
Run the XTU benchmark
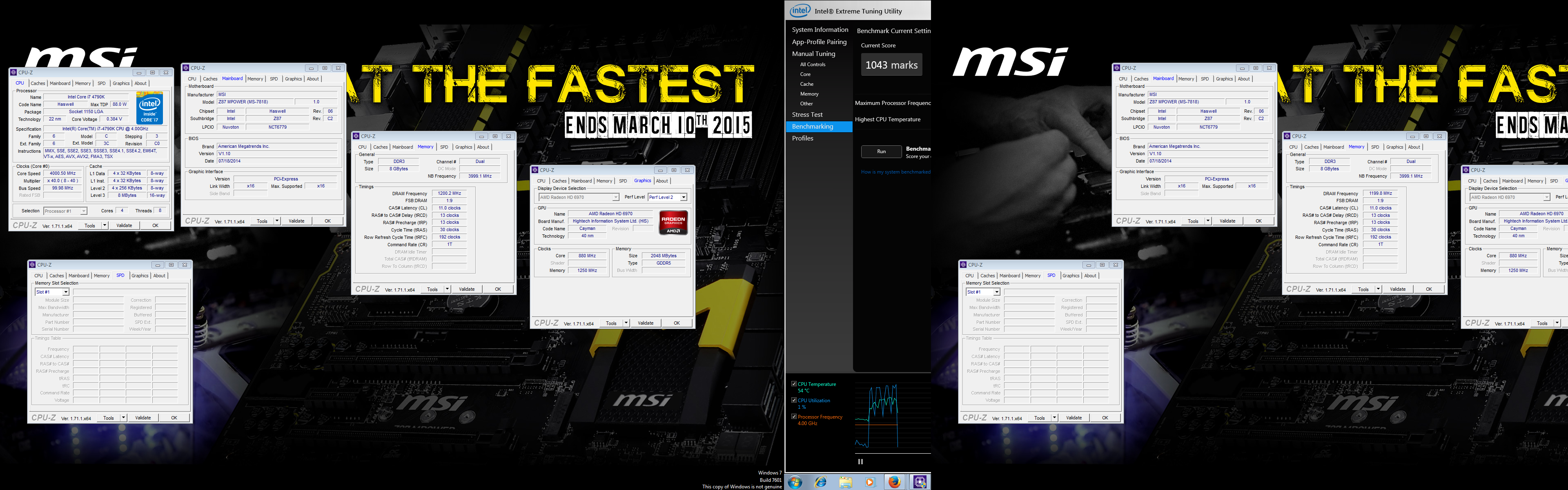pos(882,151)
